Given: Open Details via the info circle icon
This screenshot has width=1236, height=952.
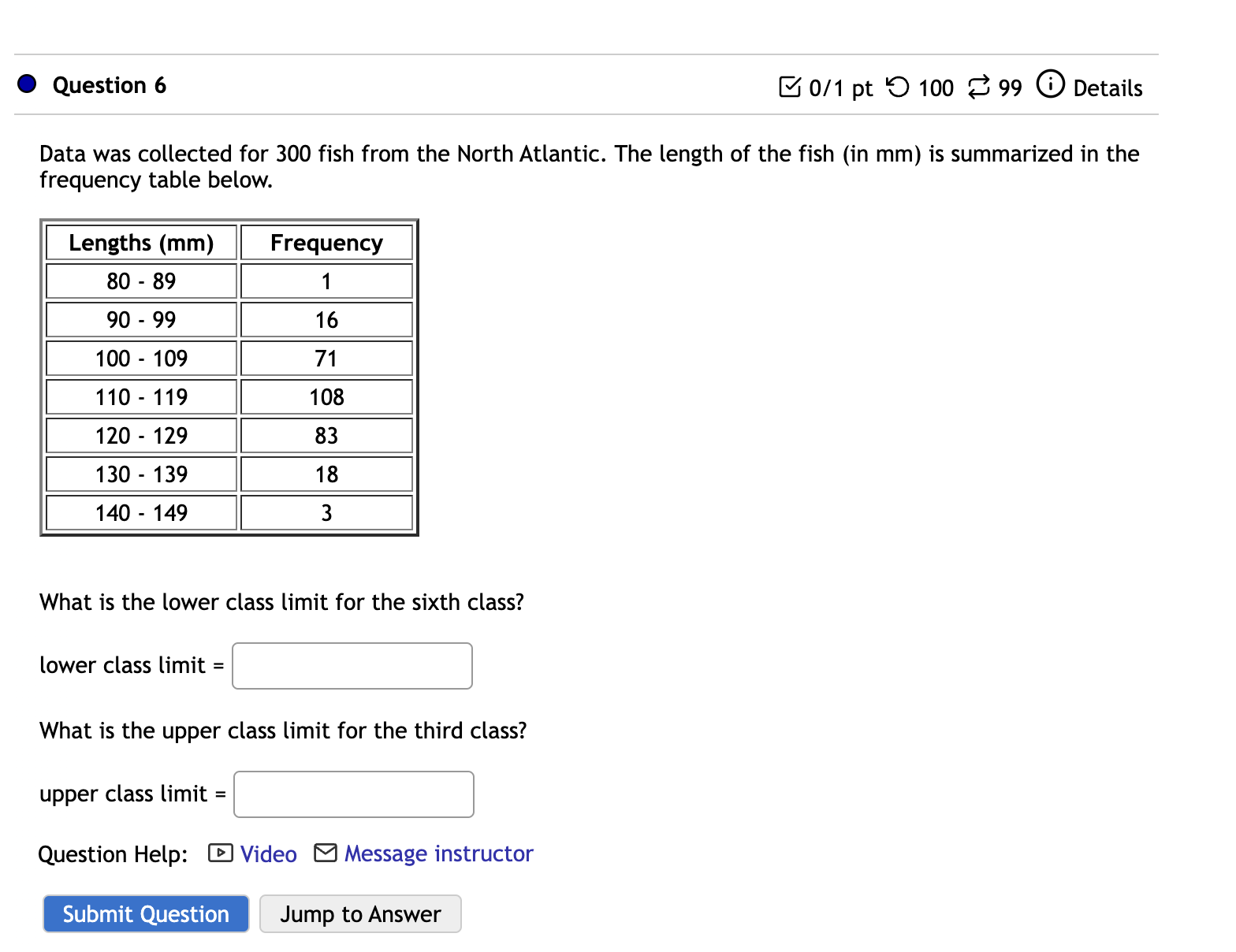Looking at the screenshot, I should (x=1051, y=83).
